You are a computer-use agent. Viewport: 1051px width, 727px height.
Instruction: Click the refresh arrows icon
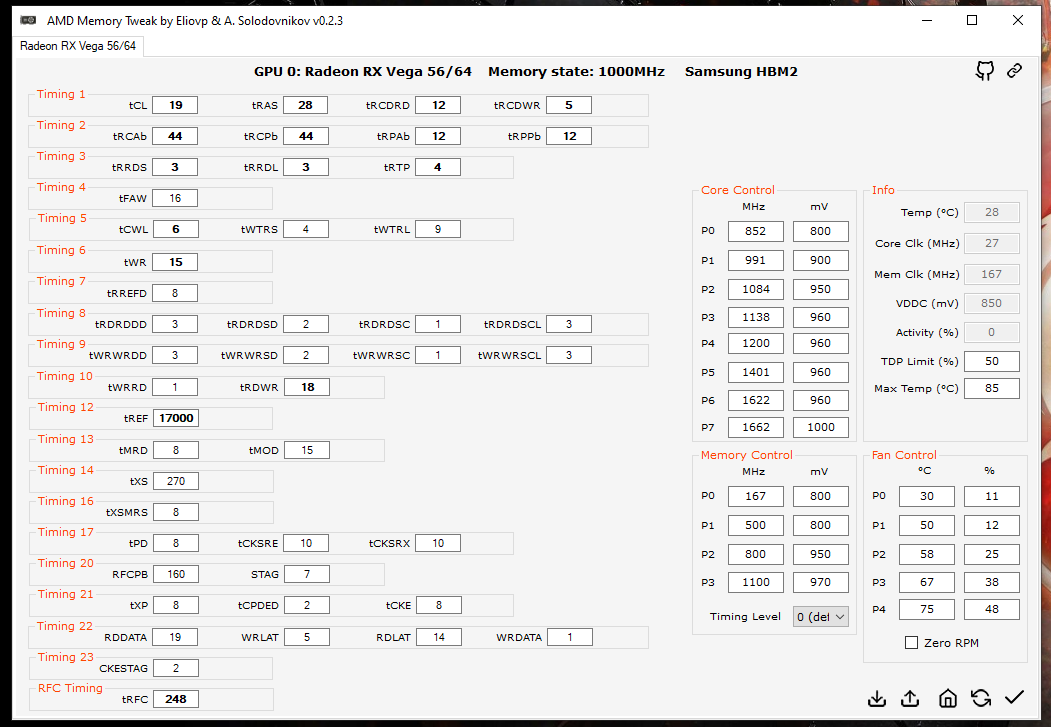(x=981, y=698)
